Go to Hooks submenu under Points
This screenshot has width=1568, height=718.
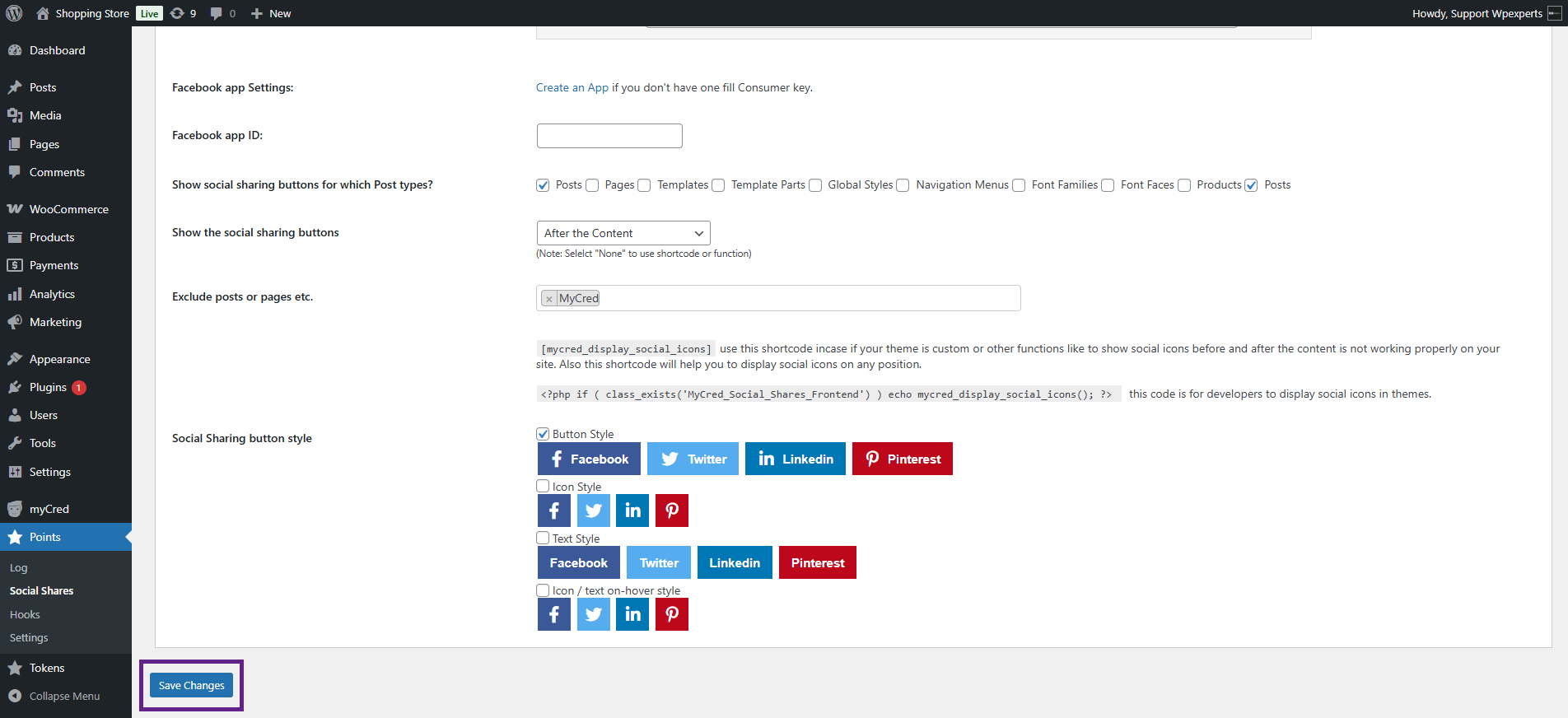click(25, 614)
